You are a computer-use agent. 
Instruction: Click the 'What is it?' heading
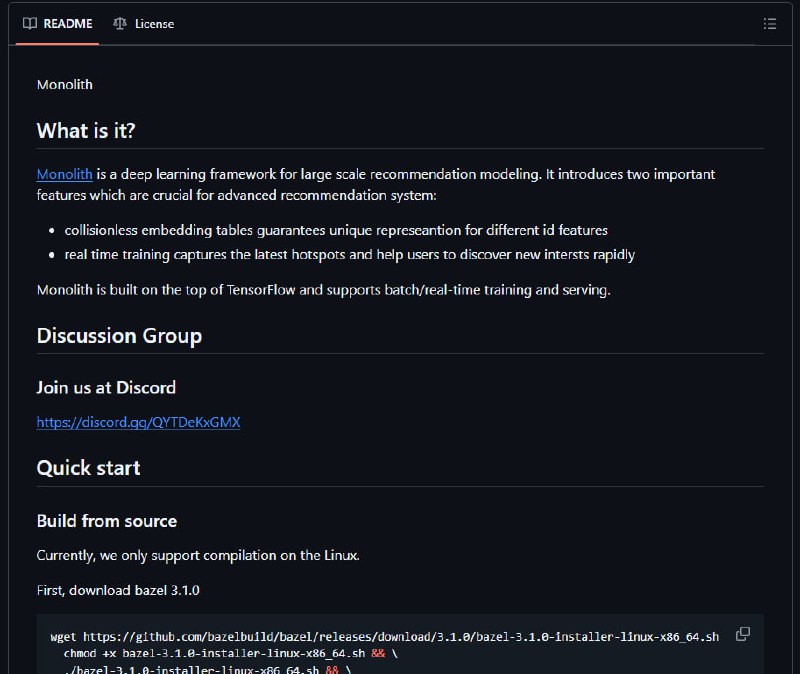(x=86, y=131)
